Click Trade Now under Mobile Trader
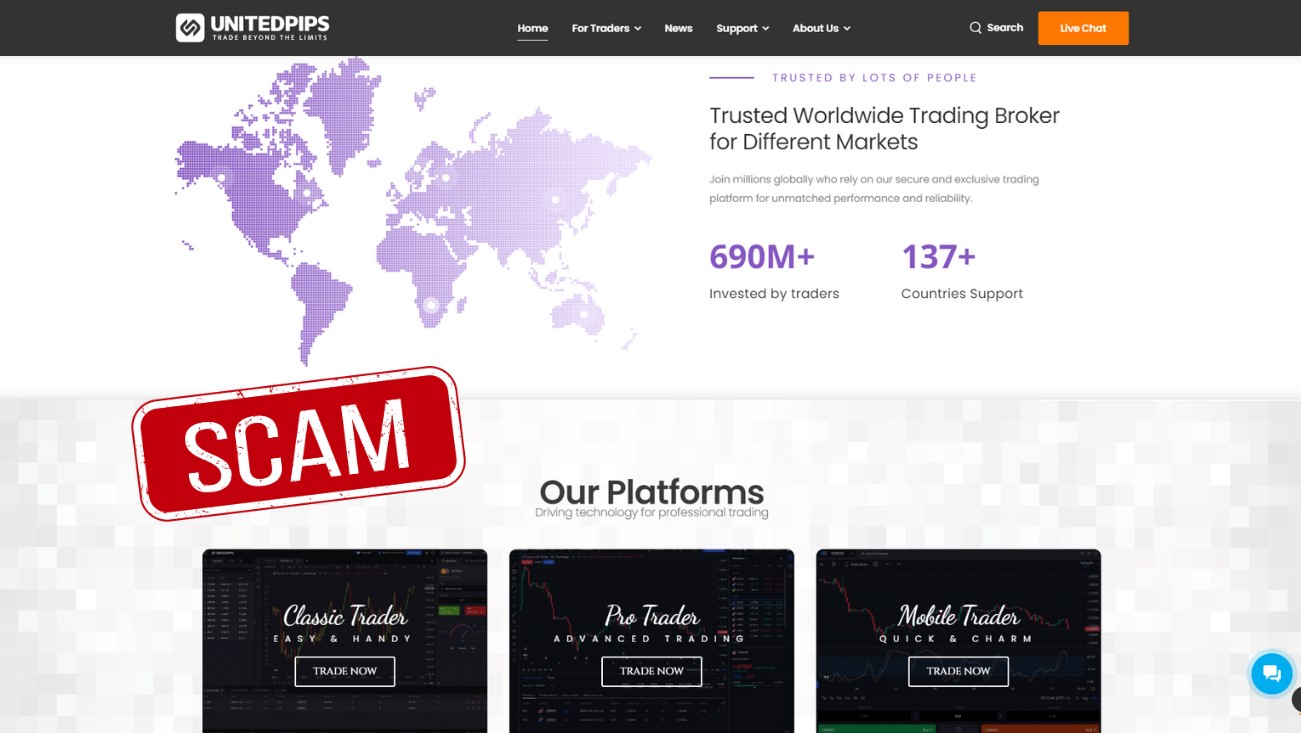The image size is (1301, 733). (x=958, y=671)
